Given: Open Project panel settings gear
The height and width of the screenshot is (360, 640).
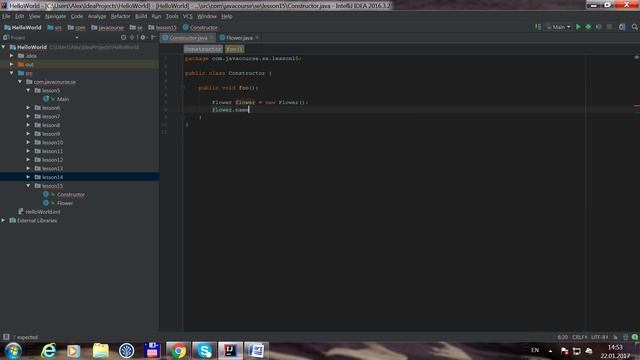Looking at the screenshot, I should (x=143, y=37).
